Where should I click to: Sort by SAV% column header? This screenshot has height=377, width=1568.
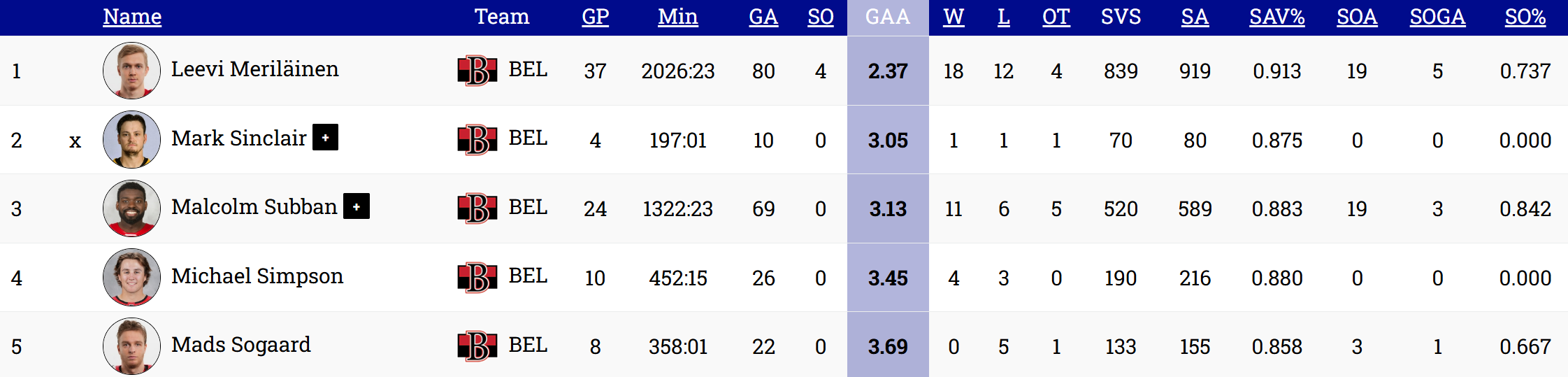(x=1276, y=17)
